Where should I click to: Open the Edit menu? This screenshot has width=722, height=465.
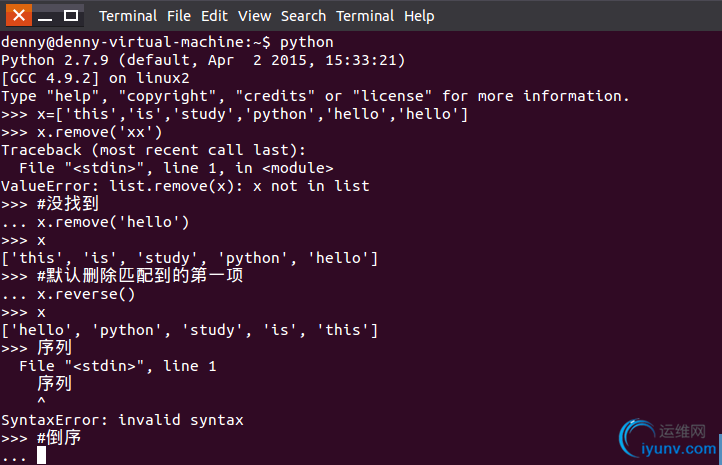(214, 16)
